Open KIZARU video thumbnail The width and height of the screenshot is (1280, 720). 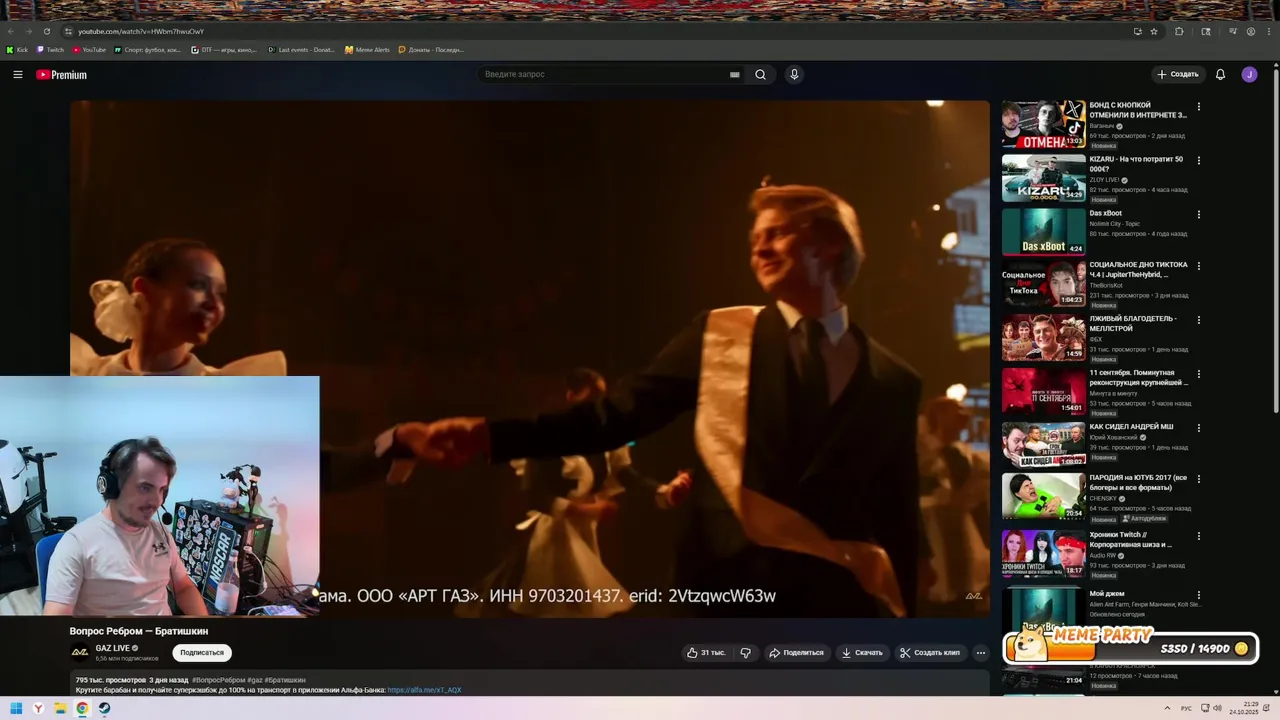click(1043, 178)
